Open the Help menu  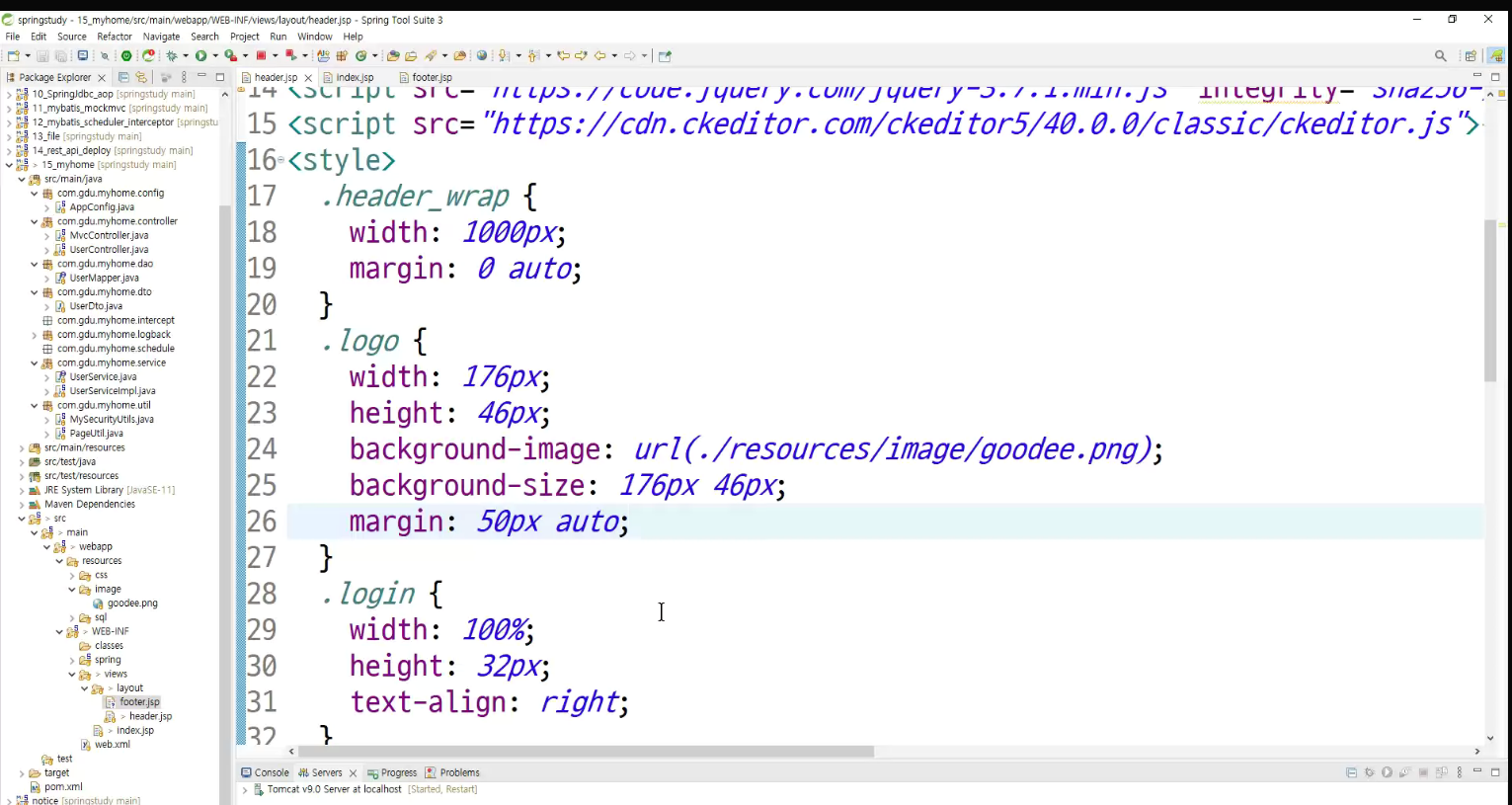(x=353, y=37)
